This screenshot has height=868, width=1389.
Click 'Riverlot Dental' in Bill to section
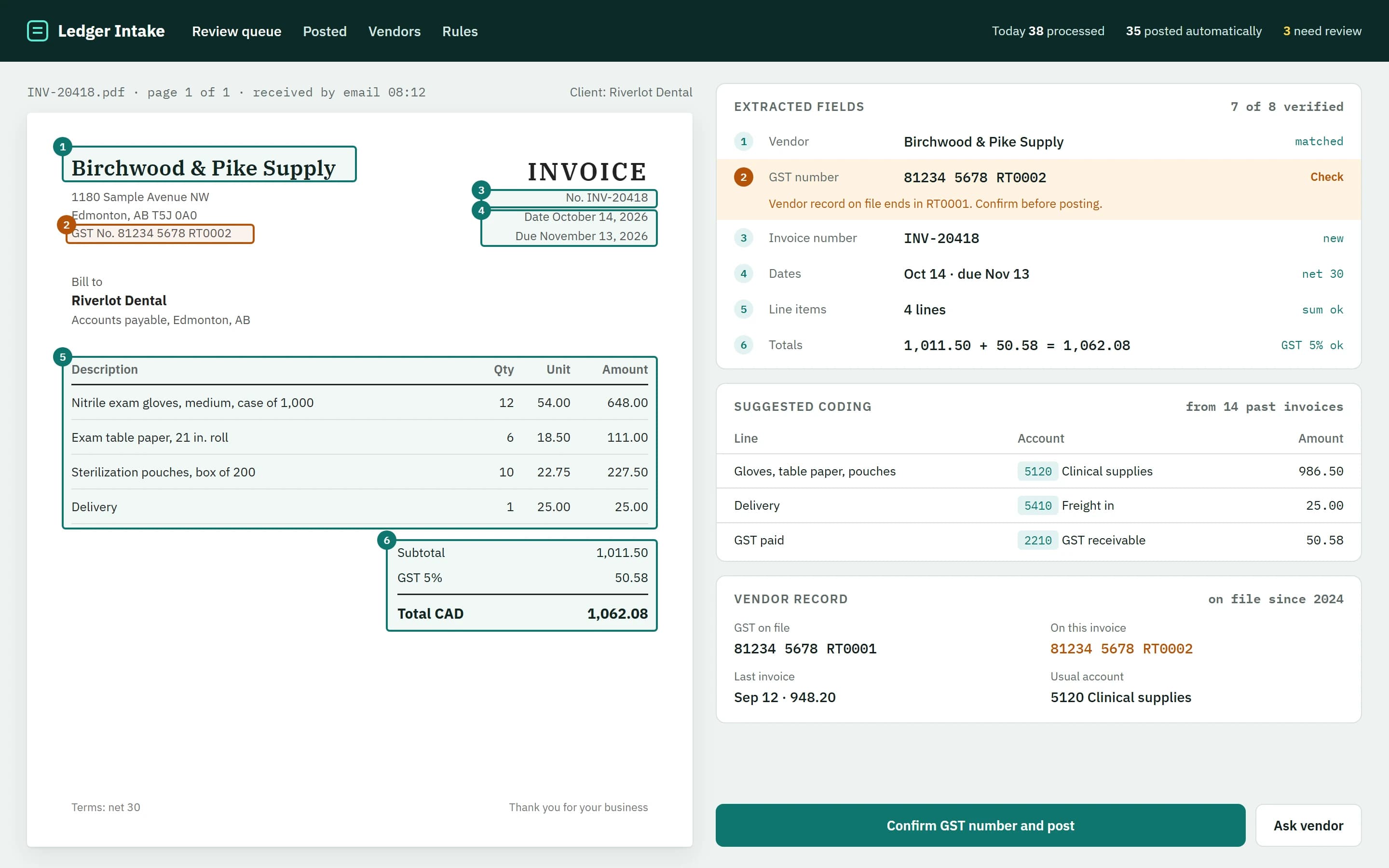coord(119,300)
